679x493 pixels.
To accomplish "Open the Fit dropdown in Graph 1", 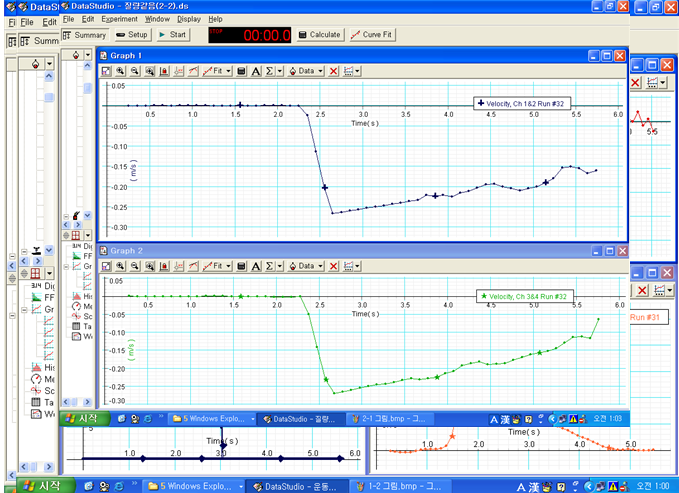I will [217, 71].
